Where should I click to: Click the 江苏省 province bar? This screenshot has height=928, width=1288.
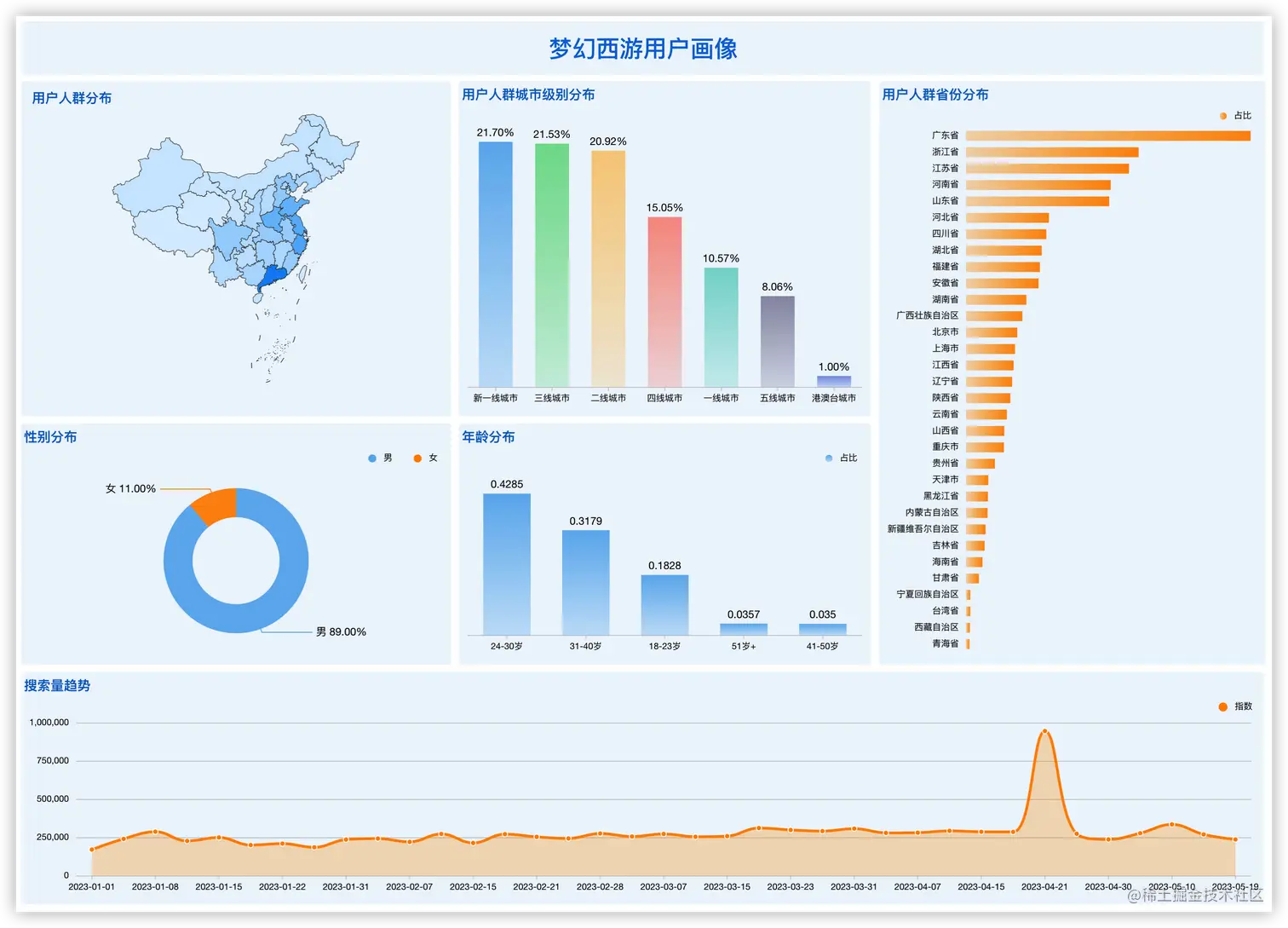tap(1048, 169)
